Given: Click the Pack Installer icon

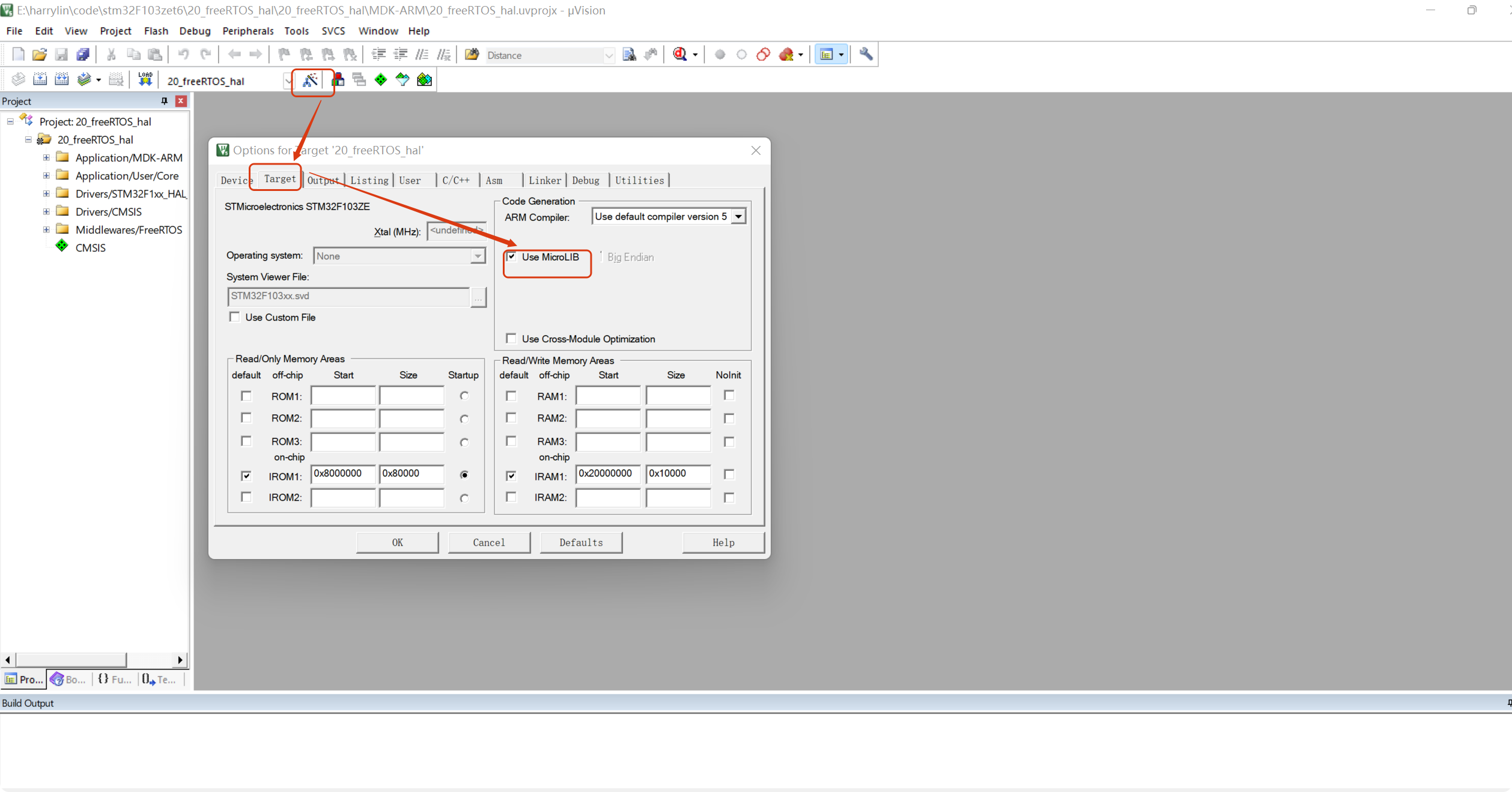Looking at the screenshot, I should coord(425,80).
